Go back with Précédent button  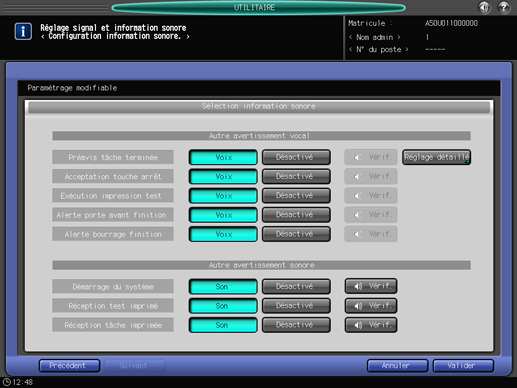tap(69, 366)
